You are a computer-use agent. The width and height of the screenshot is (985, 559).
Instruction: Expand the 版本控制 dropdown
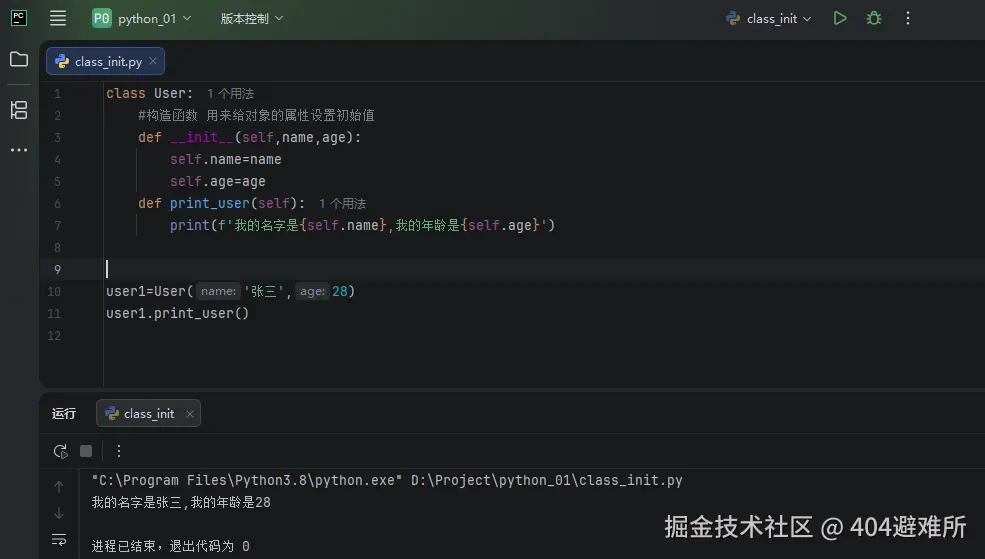pyautogui.click(x=252, y=18)
